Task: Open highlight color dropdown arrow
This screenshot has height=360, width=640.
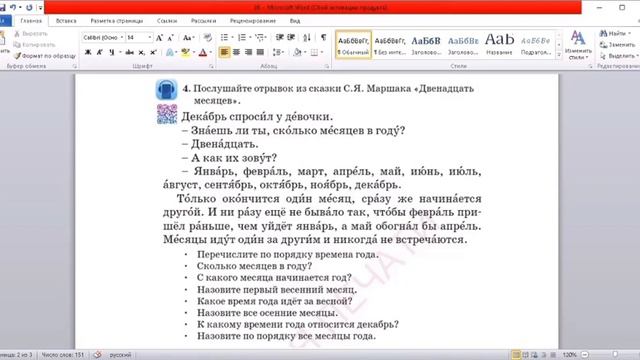Action: click(x=193, y=52)
